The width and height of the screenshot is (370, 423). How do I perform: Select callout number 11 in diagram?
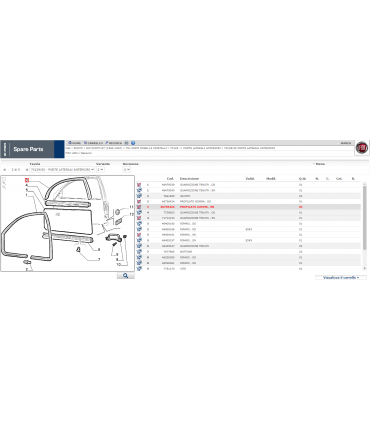(x=131, y=207)
